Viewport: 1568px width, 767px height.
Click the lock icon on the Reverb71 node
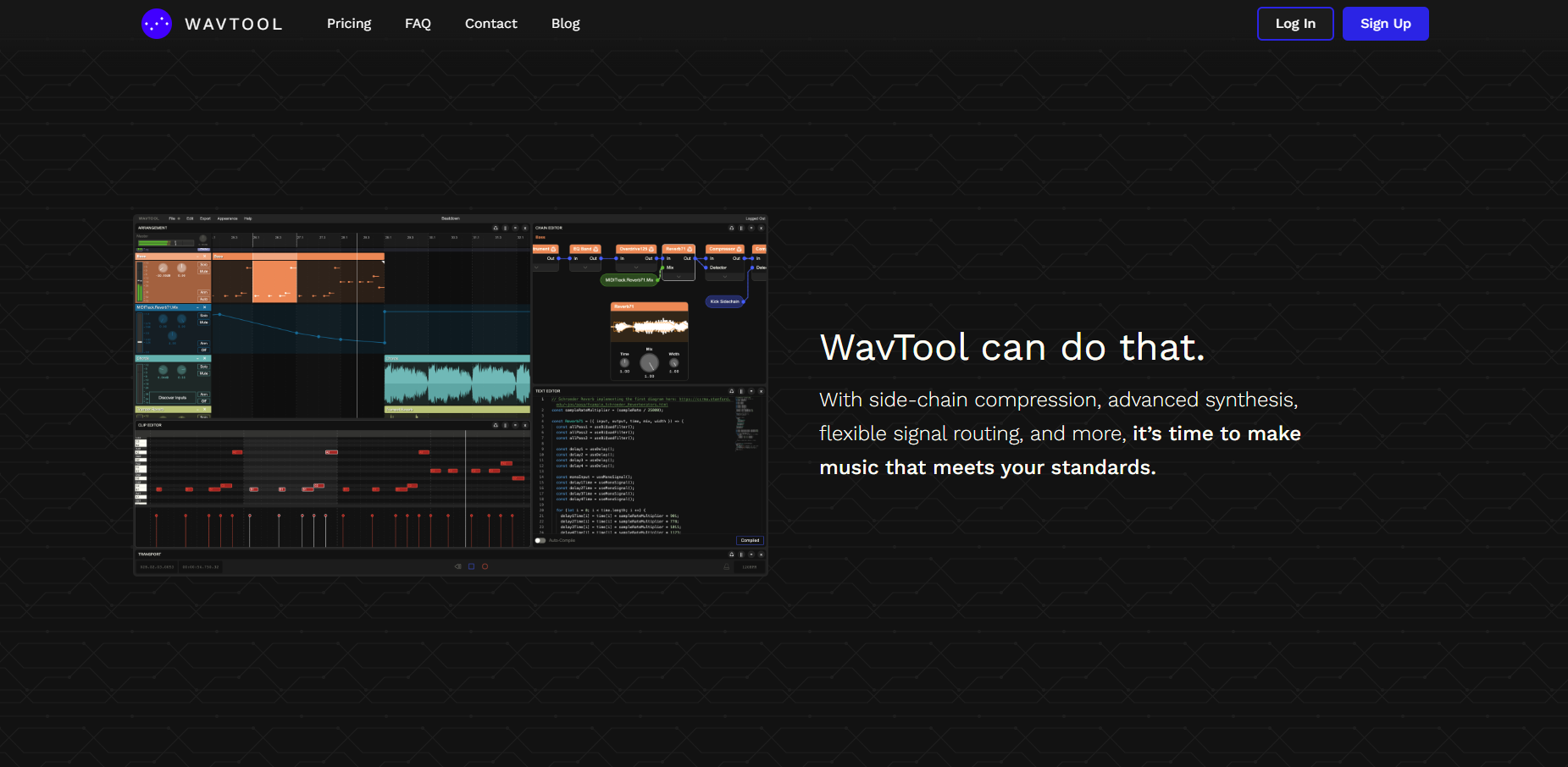coord(690,249)
